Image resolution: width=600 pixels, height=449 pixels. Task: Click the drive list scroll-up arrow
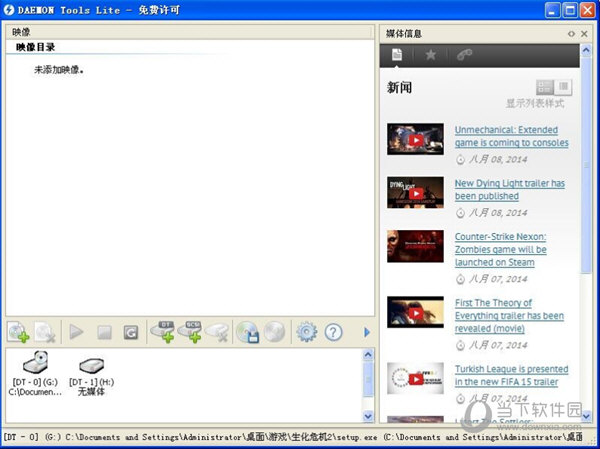click(x=368, y=354)
